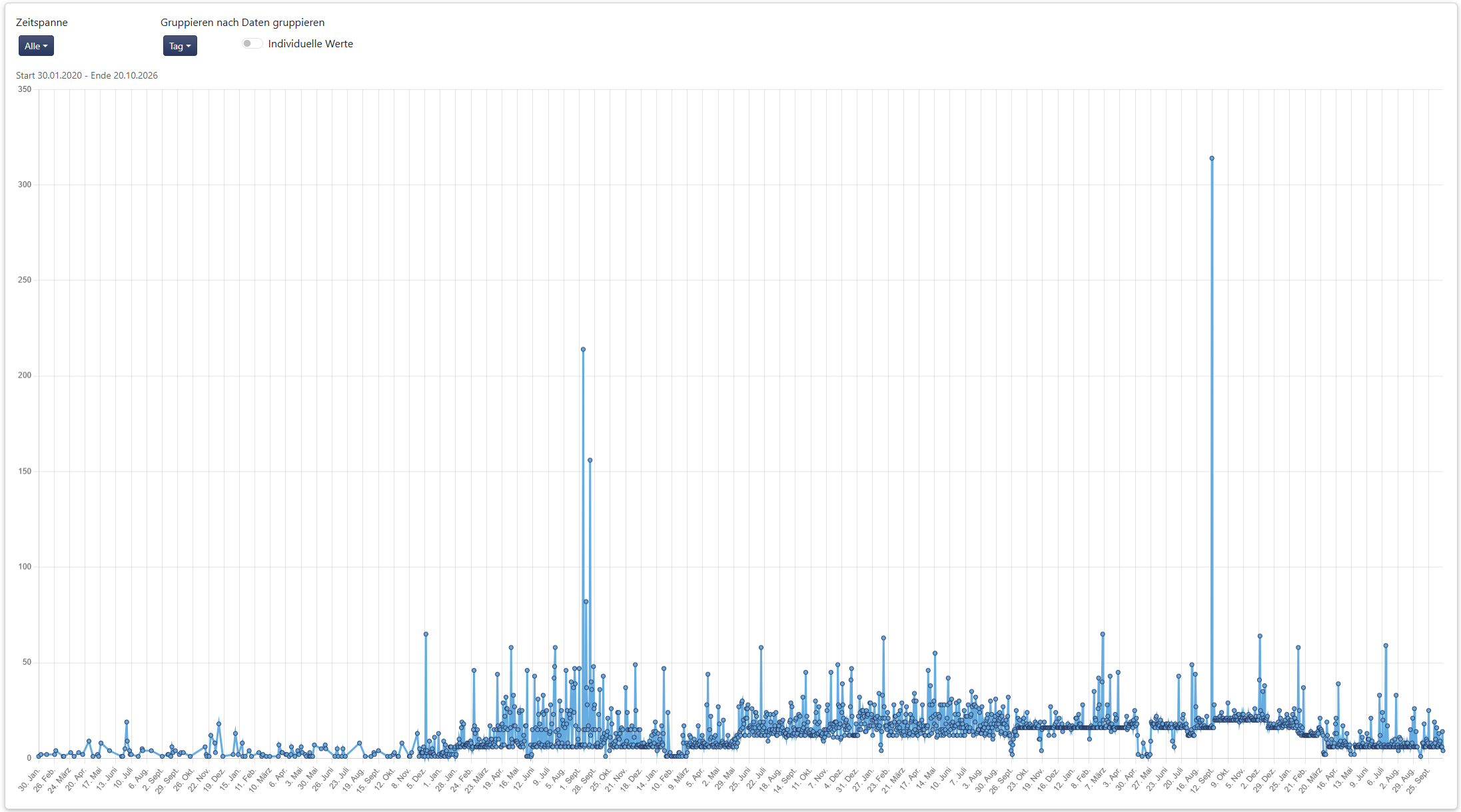Viewport: 1461px width, 812px height.
Task: Select the 63 peak point near February 2024
Action: 883,638
